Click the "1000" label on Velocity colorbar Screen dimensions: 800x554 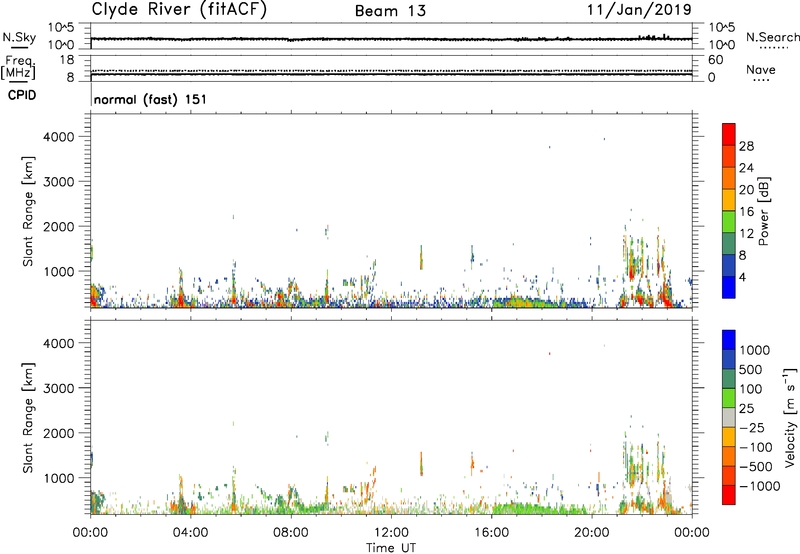(755, 350)
